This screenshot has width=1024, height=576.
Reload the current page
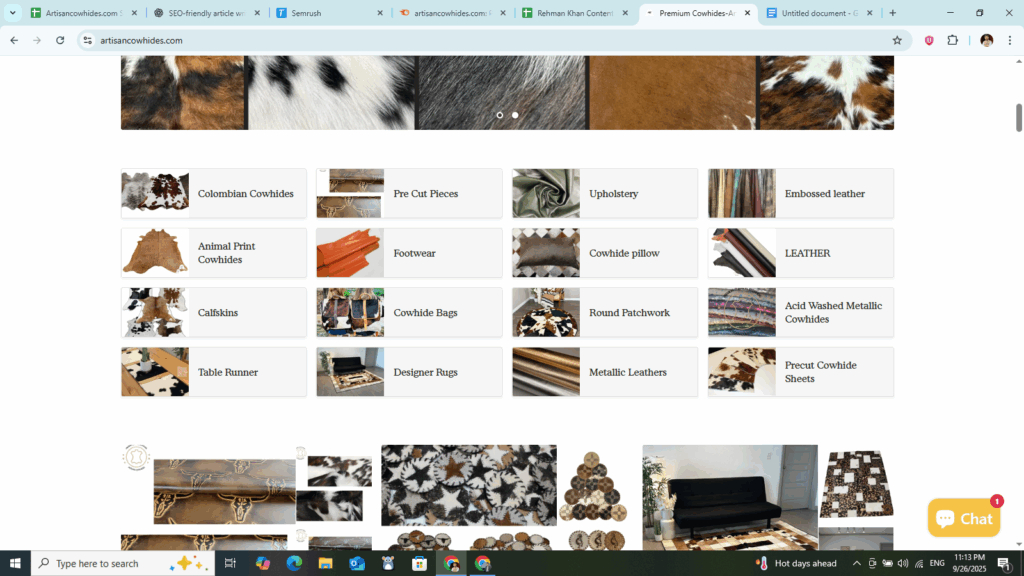[x=60, y=40]
